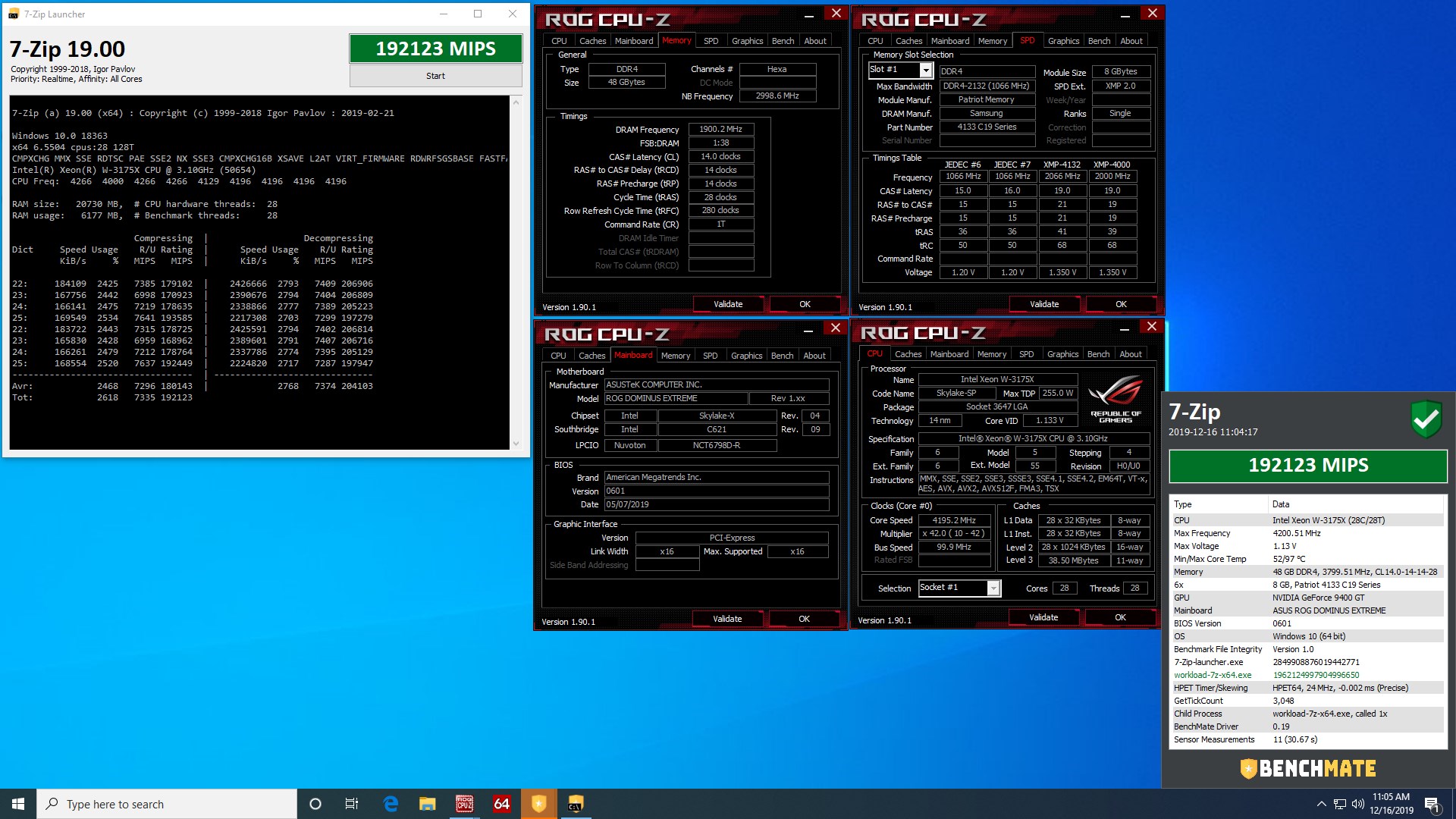Click the BENCHMATE logo at panel bottom

coord(1307,768)
